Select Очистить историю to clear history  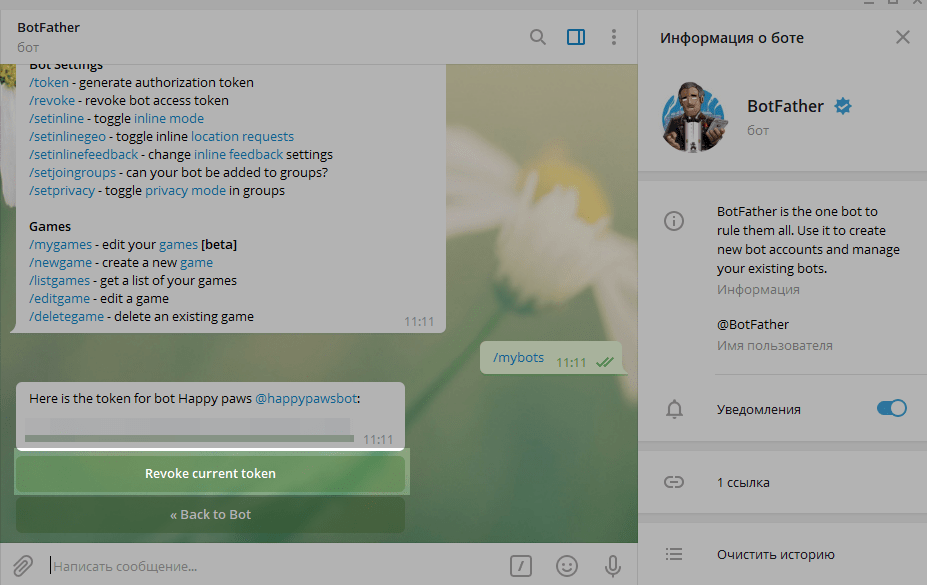(775, 554)
